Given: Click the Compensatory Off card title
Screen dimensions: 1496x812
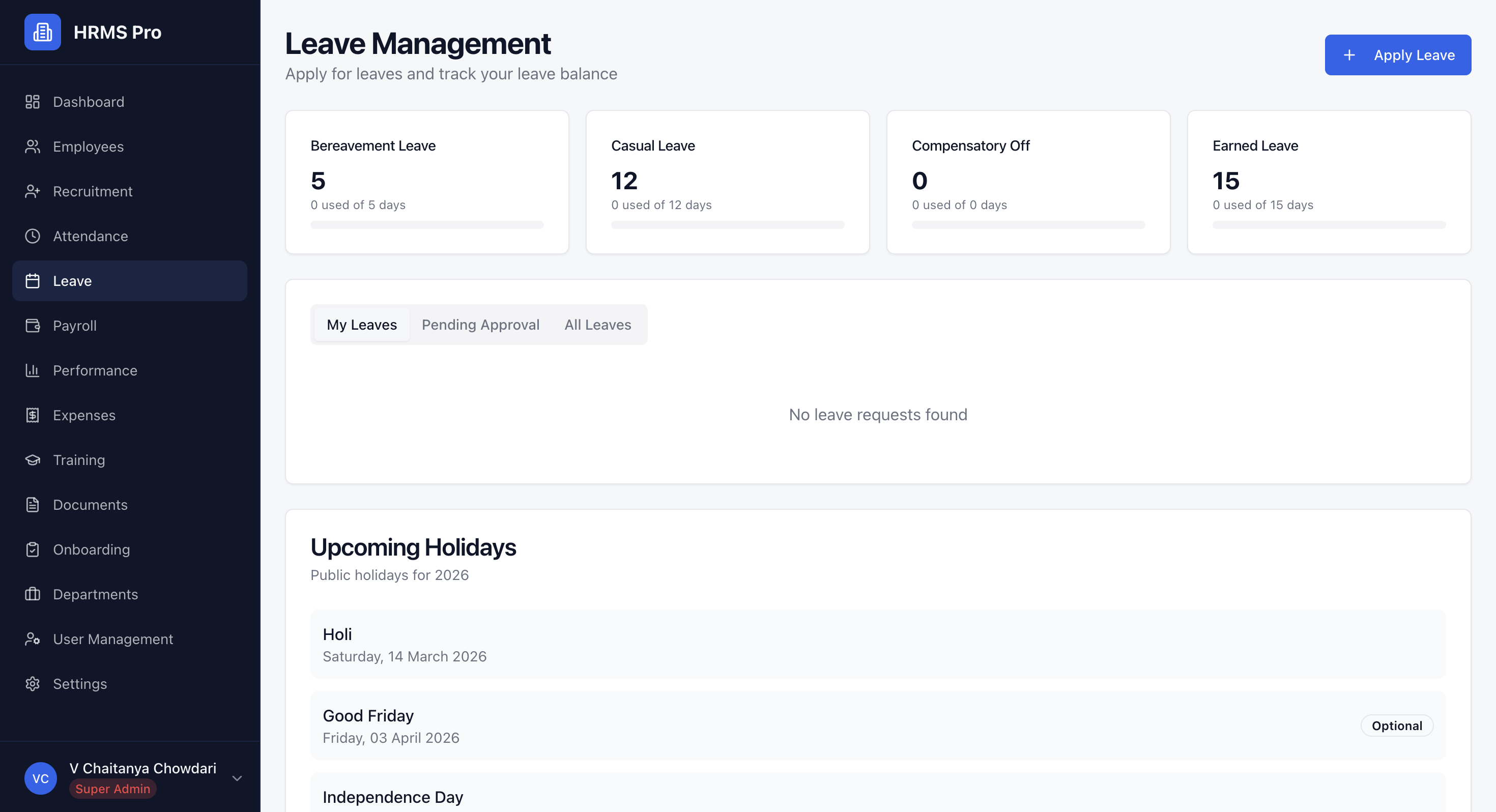Looking at the screenshot, I should (x=970, y=145).
